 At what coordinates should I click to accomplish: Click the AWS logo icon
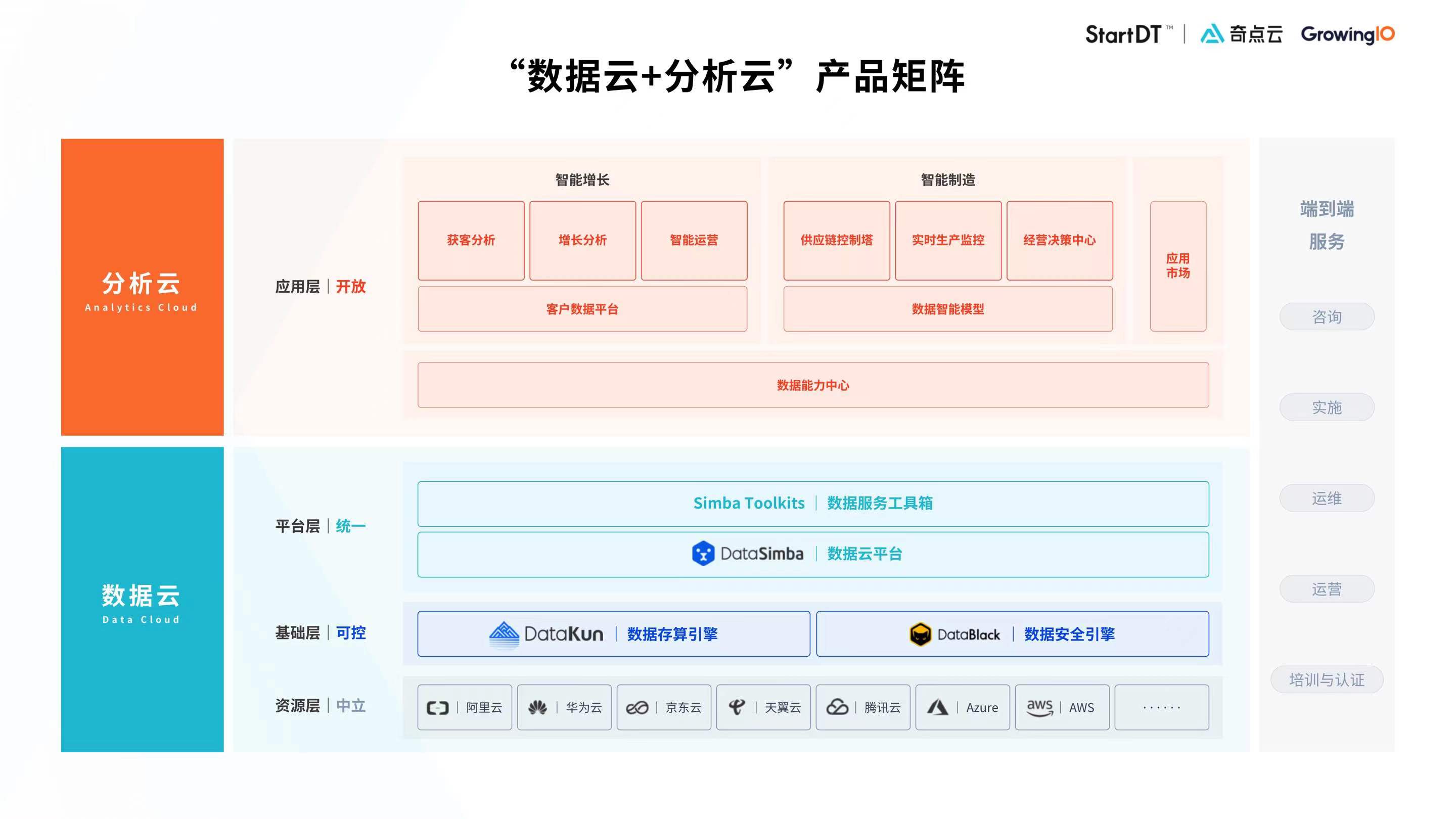pyautogui.click(x=1039, y=707)
